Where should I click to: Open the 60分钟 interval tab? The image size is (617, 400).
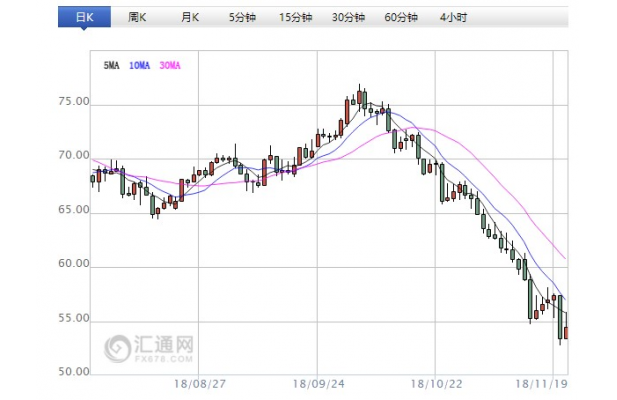click(401, 19)
